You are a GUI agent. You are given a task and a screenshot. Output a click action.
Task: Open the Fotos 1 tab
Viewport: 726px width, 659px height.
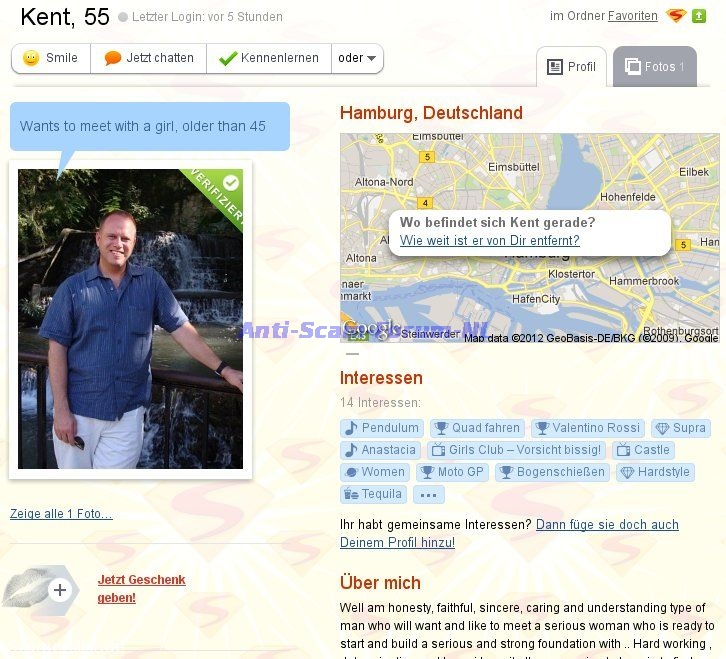point(655,67)
